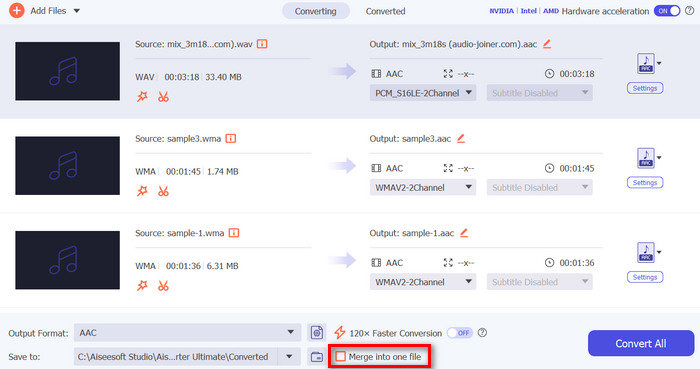The height and width of the screenshot is (369, 700).
Task: Click duration clock icon showing 00:03:18
Action: (549, 74)
